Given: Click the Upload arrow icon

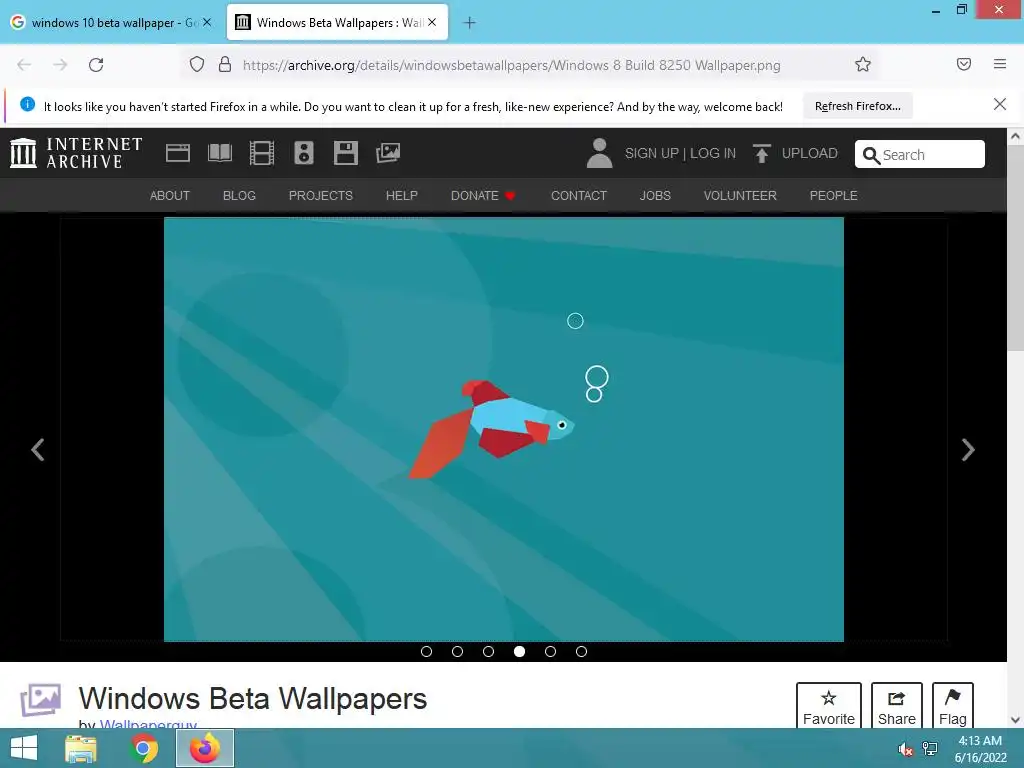Looking at the screenshot, I should (761, 153).
